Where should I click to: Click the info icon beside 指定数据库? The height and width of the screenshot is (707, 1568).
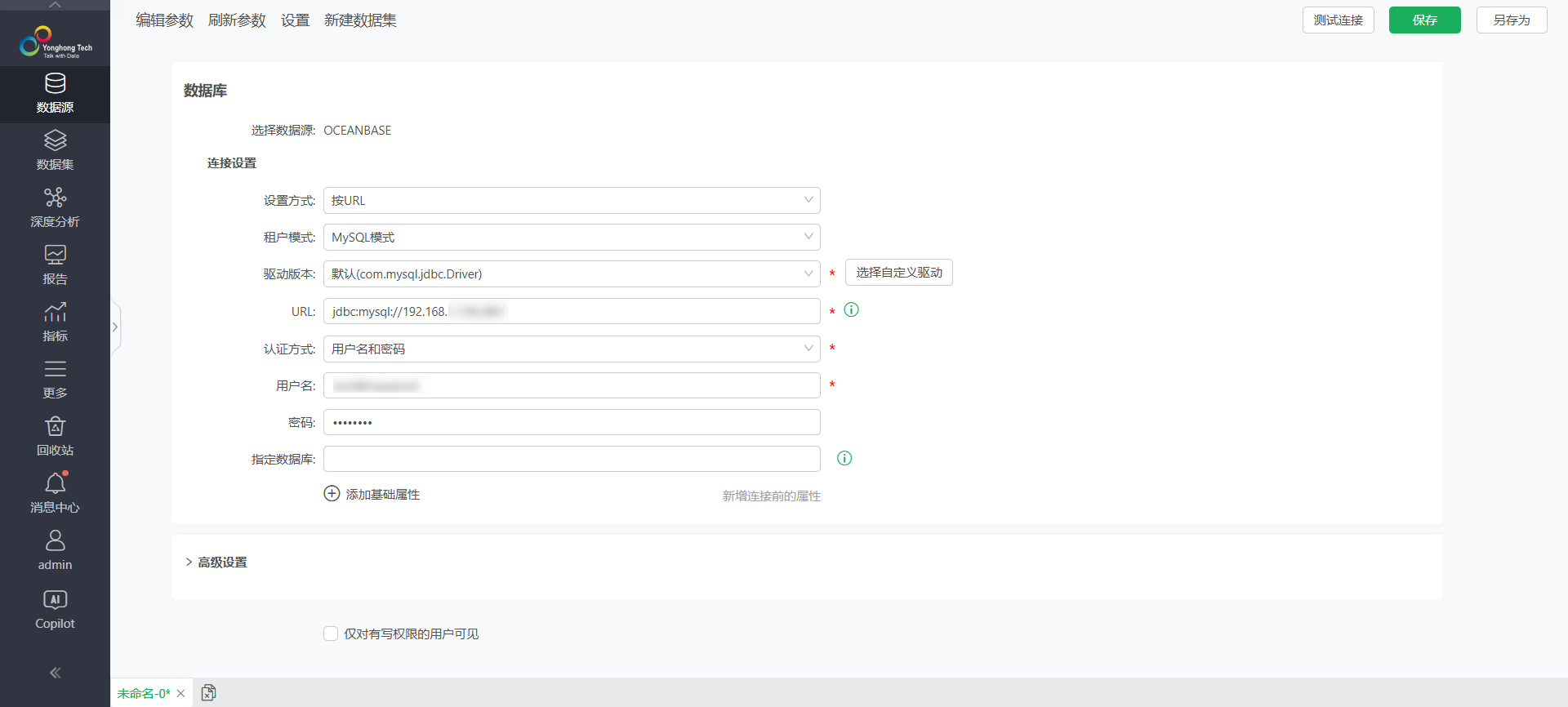(x=844, y=458)
